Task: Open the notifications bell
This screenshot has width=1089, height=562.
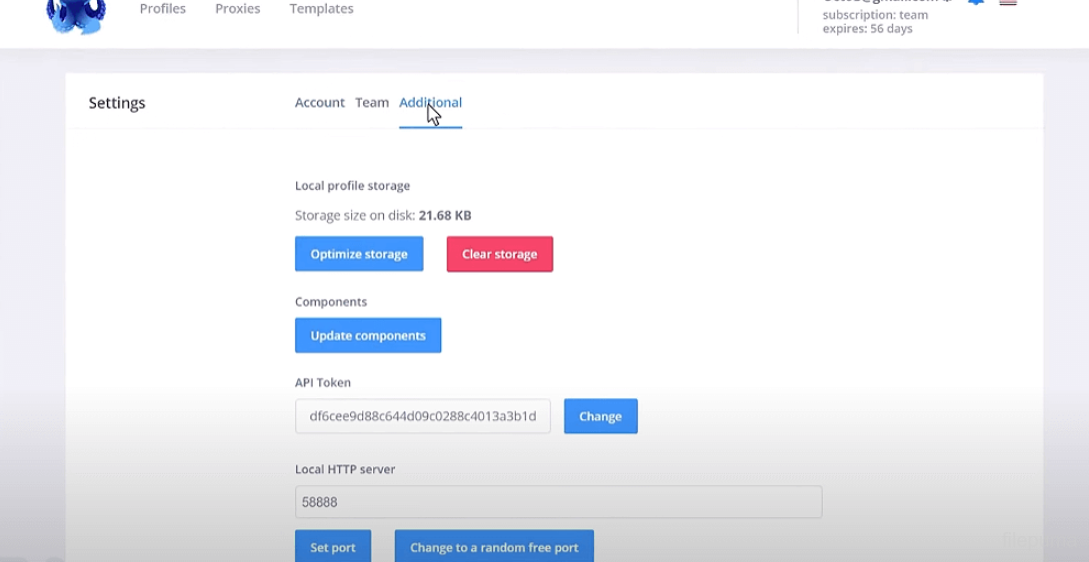Action: (975, 3)
